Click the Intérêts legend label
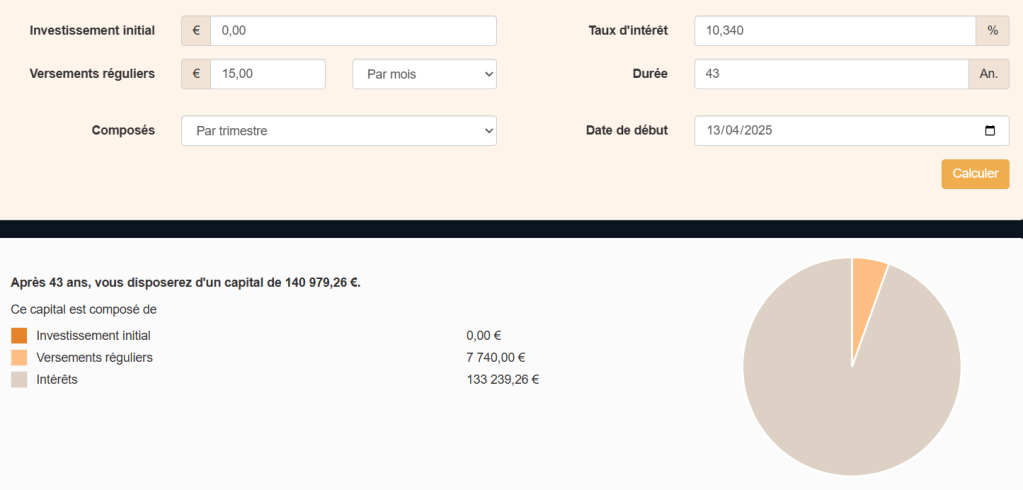This screenshot has width=1023, height=490. click(56, 380)
